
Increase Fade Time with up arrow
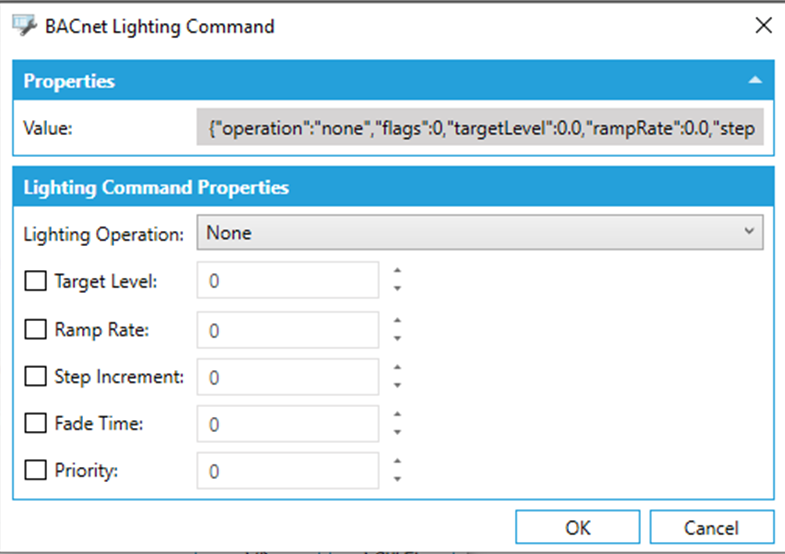click(x=397, y=415)
